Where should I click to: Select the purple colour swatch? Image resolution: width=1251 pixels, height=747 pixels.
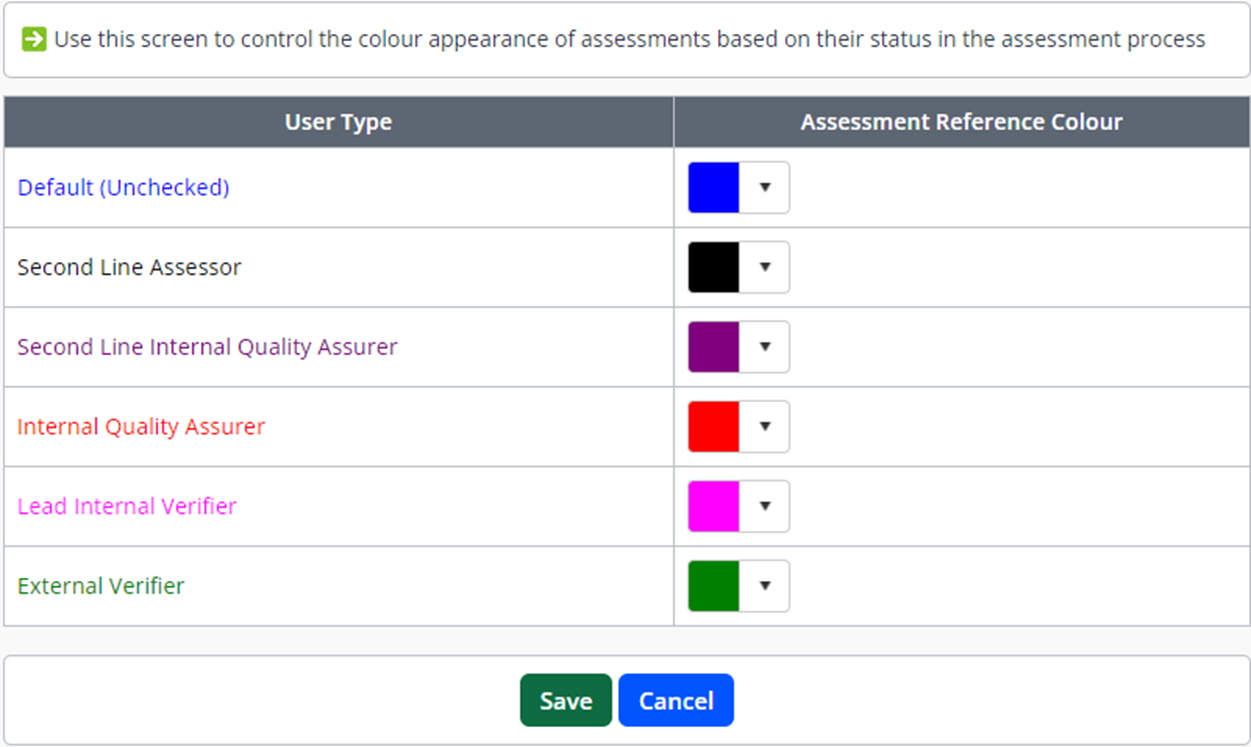click(x=713, y=347)
